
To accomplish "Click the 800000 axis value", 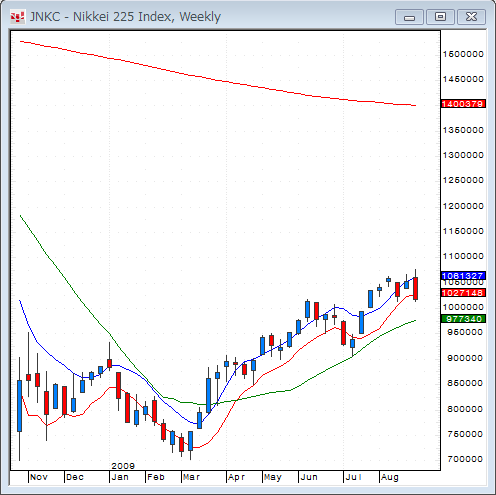I will point(465,409).
